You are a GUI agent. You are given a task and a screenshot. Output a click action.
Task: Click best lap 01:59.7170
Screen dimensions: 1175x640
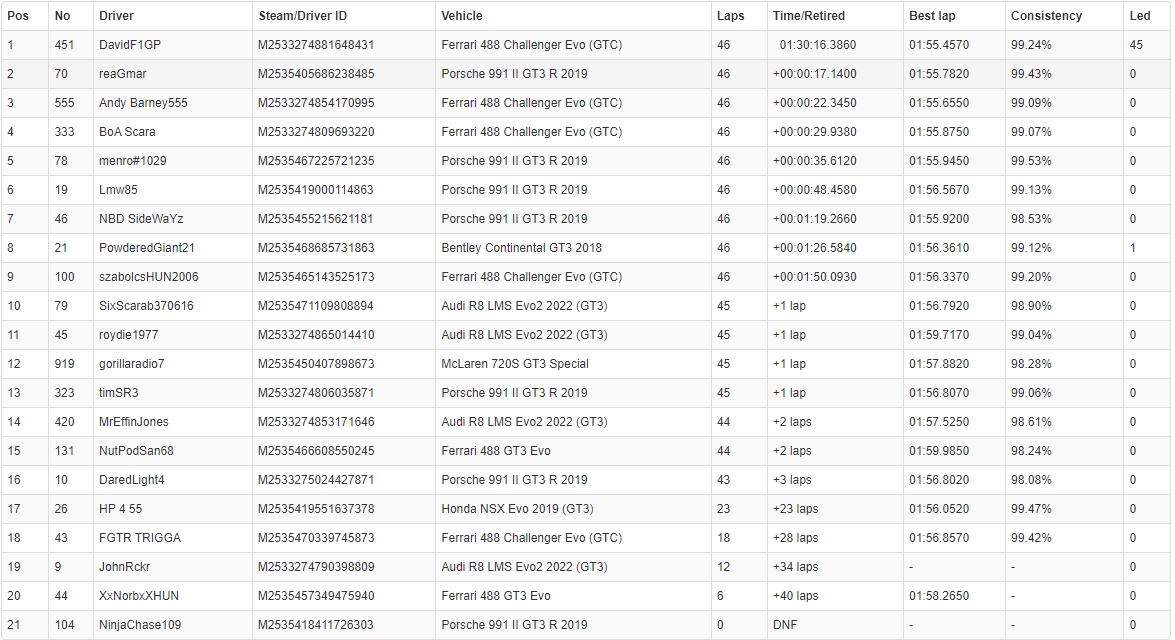tap(939, 335)
